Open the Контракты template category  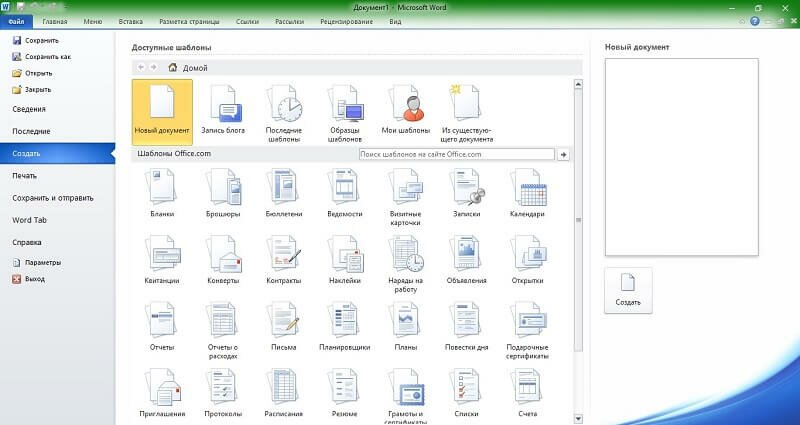click(284, 259)
